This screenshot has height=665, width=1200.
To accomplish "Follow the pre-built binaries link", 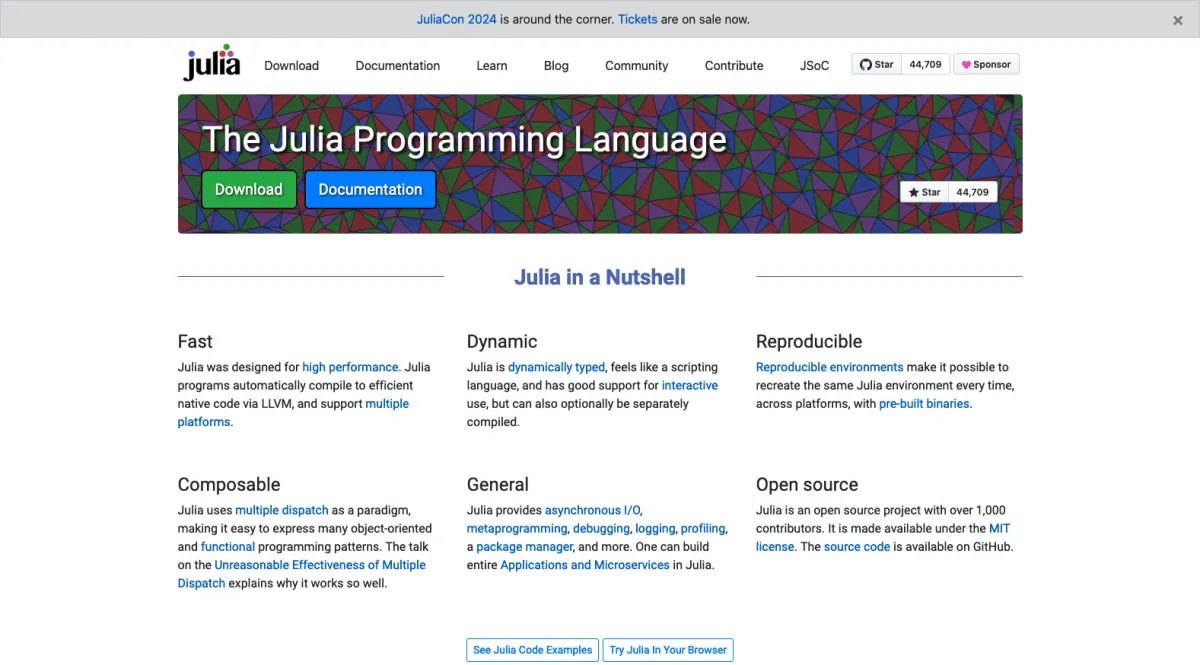I will 924,404.
